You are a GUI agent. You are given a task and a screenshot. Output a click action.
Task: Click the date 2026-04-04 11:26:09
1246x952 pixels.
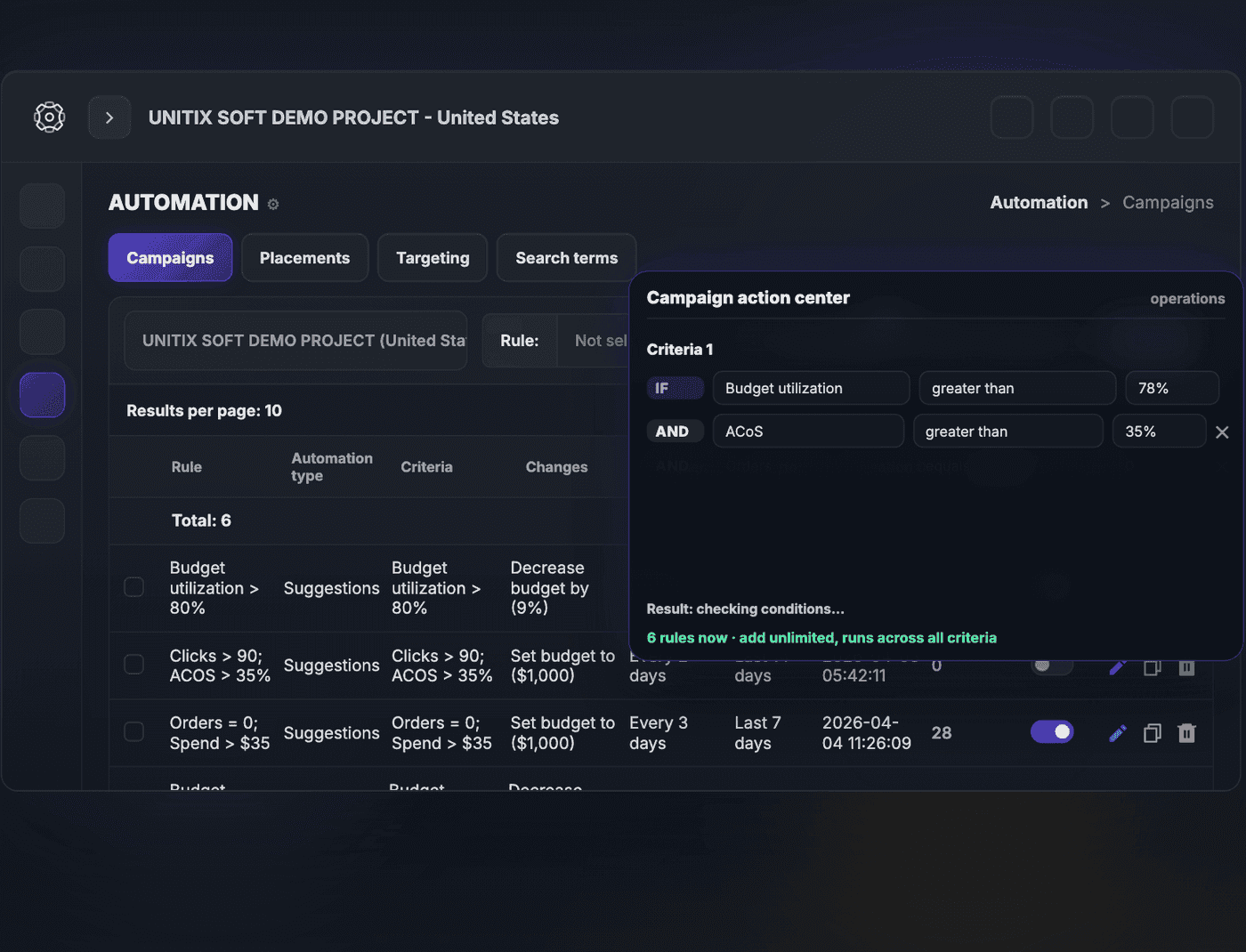tap(867, 733)
